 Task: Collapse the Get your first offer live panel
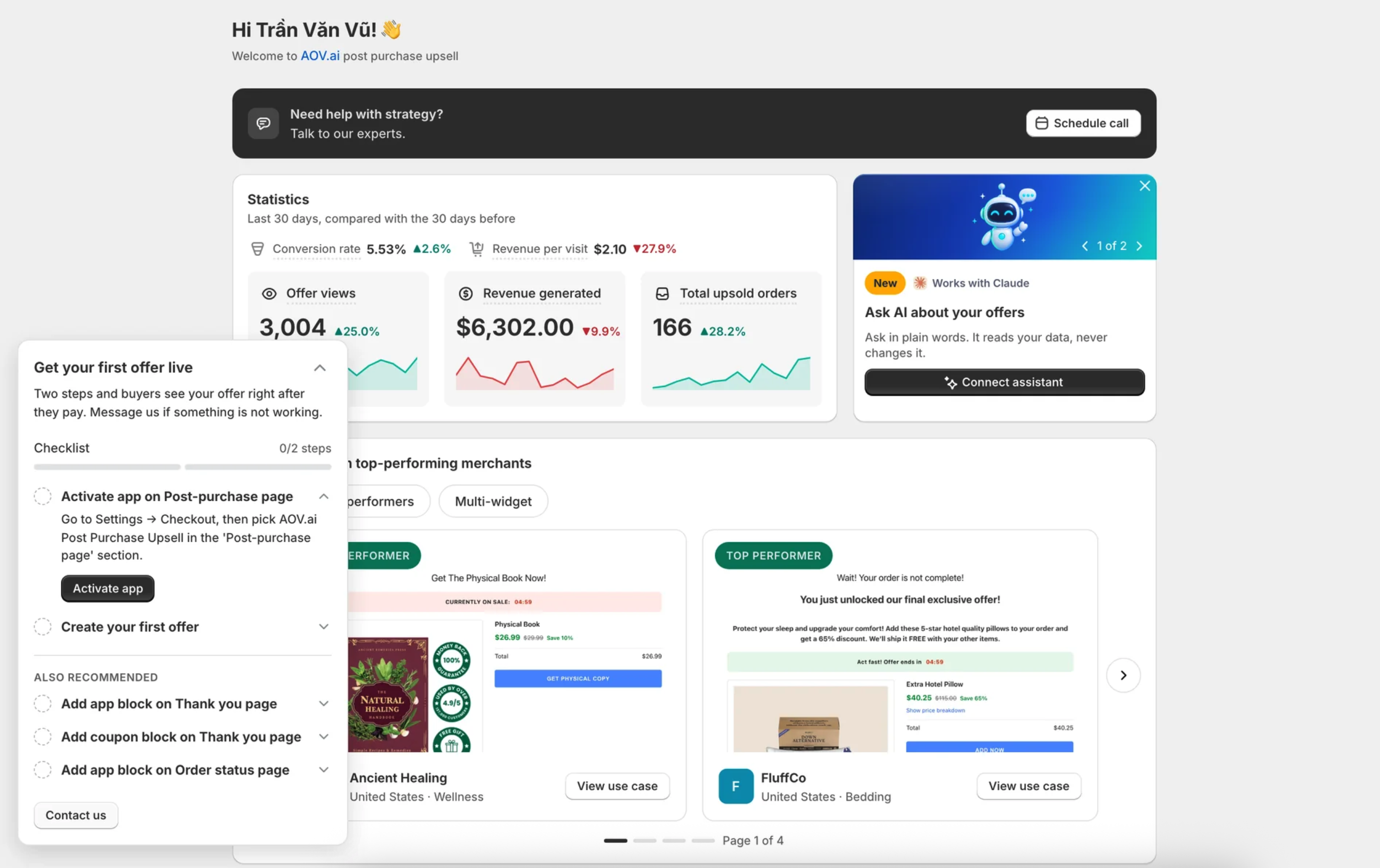pyautogui.click(x=320, y=368)
